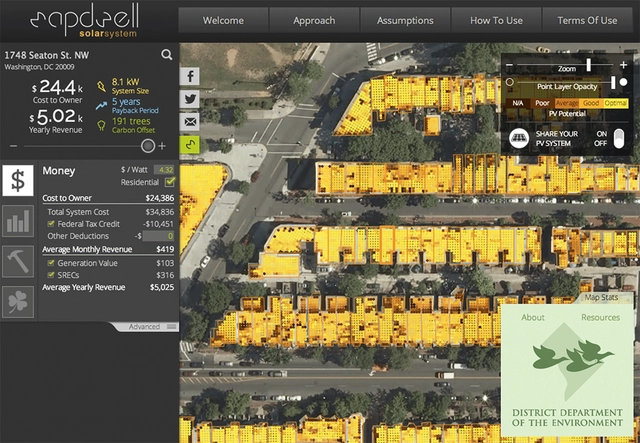Toggle the Residential checkbox
This screenshot has height=443, width=640.
pos(170,182)
